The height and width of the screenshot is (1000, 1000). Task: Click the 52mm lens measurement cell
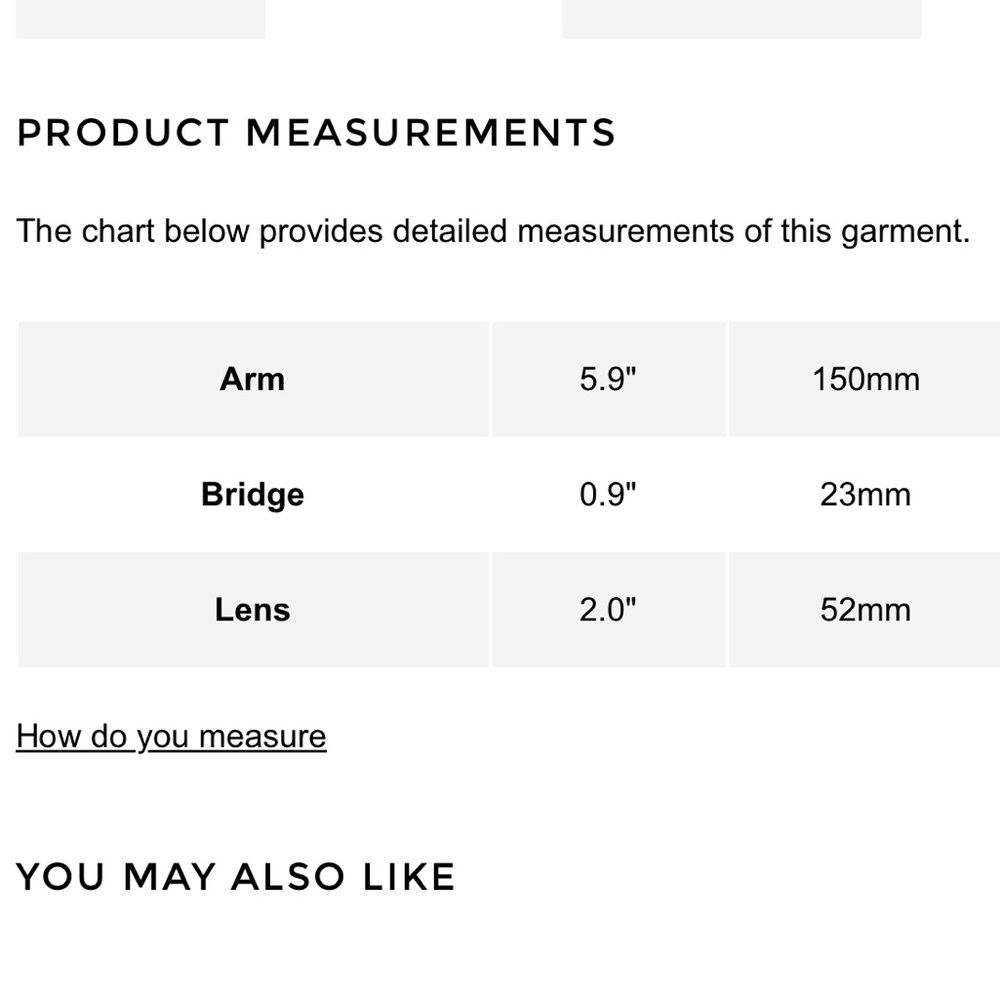point(865,610)
